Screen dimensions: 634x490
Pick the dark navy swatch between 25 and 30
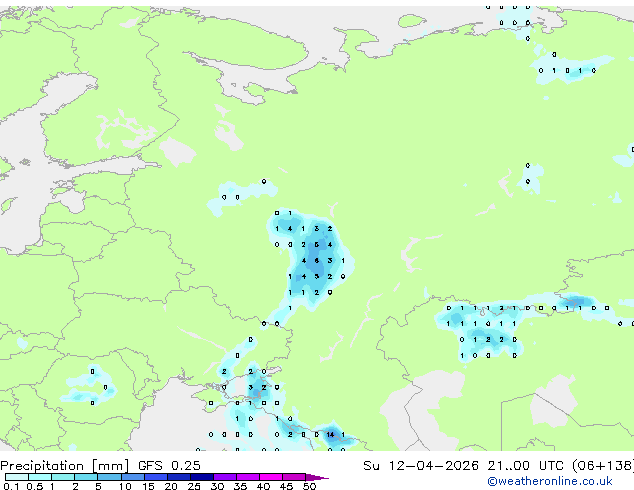coord(202,477)
